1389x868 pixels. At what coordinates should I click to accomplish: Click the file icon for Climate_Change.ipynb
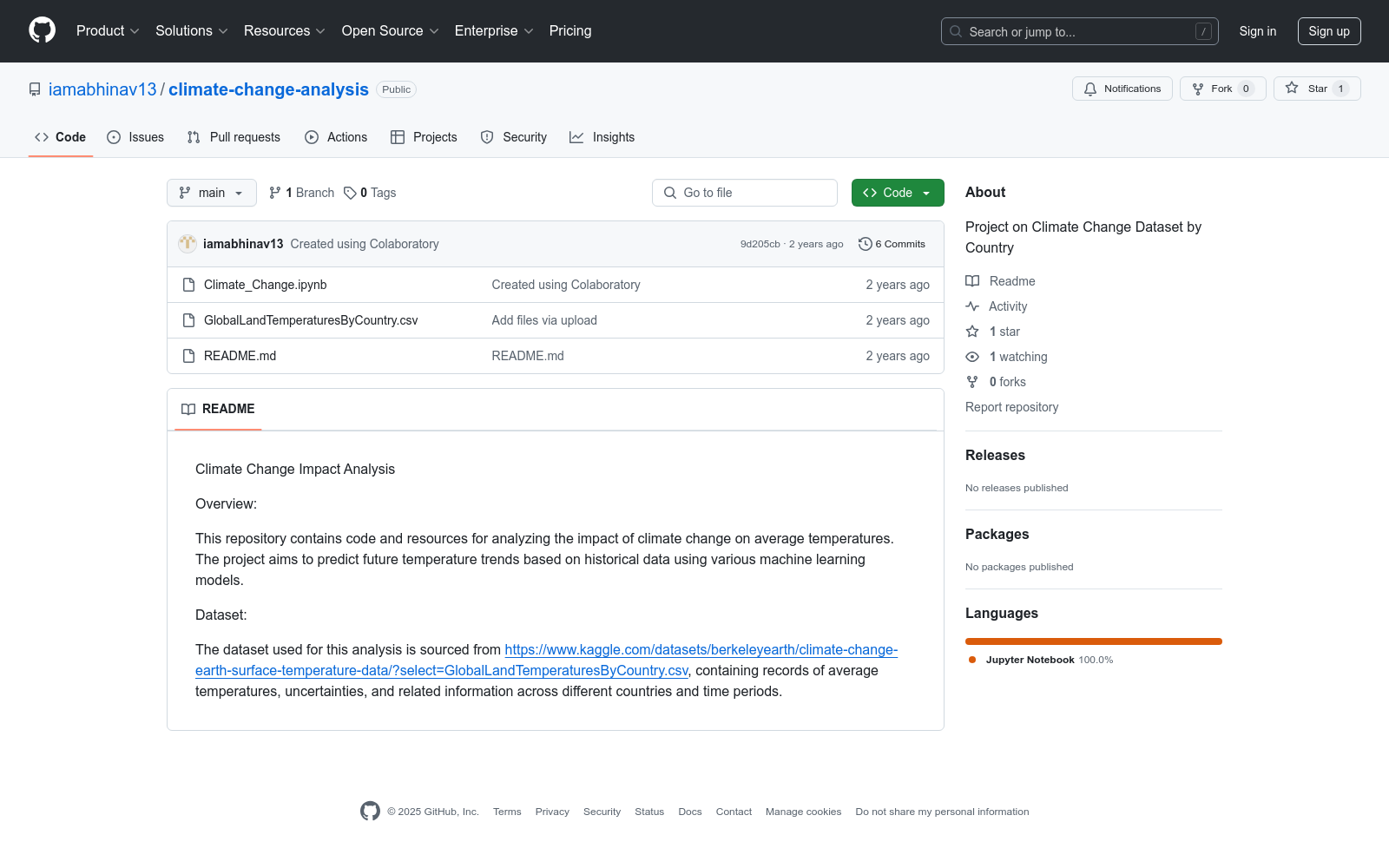click(x=188, y=285)
